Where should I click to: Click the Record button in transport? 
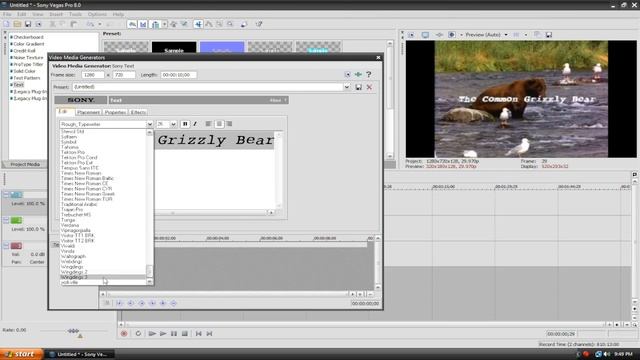coord(124,333)
